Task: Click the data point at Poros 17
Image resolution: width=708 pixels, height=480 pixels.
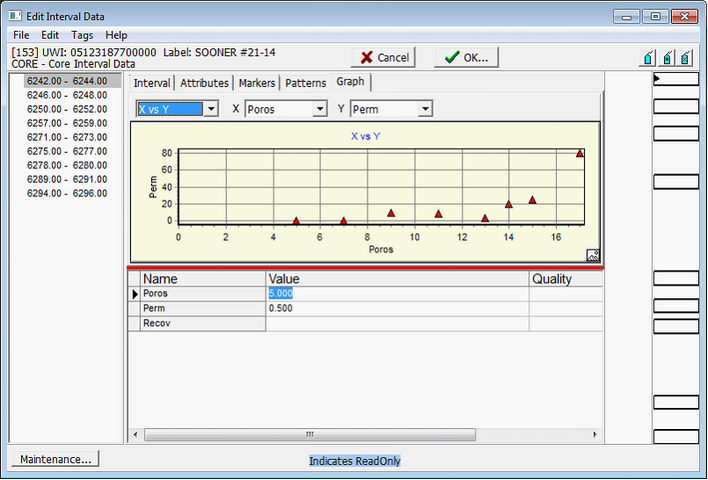Action: point(580,154)
